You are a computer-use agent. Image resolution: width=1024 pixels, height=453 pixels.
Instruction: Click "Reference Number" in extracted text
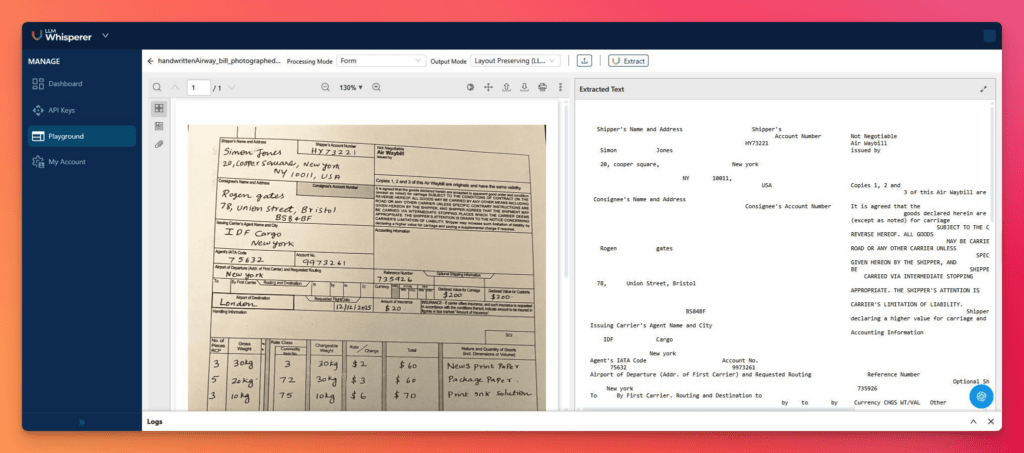point(893,375)
